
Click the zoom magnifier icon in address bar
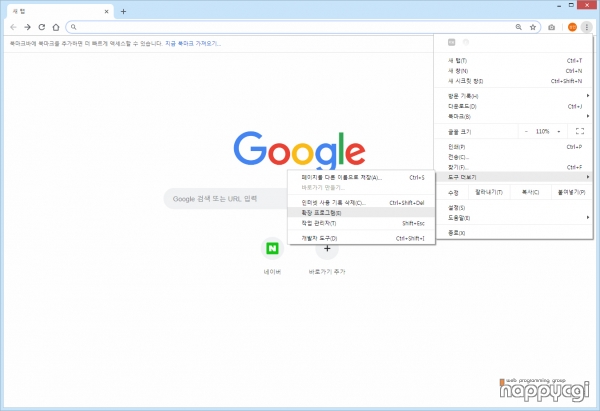(518, 27)
